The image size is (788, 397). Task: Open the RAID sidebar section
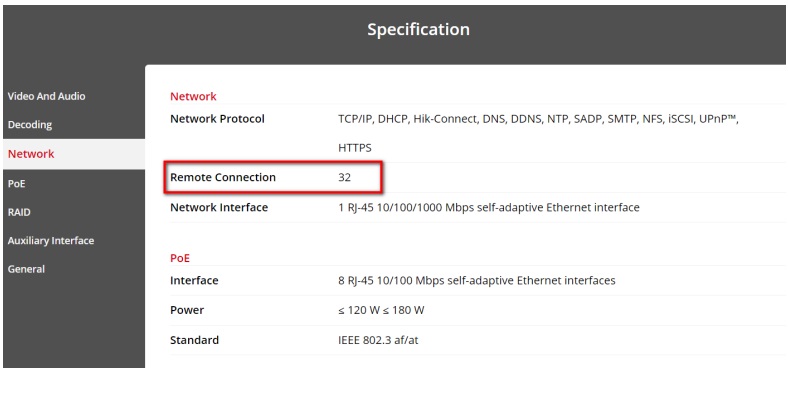tap(19, 212)
